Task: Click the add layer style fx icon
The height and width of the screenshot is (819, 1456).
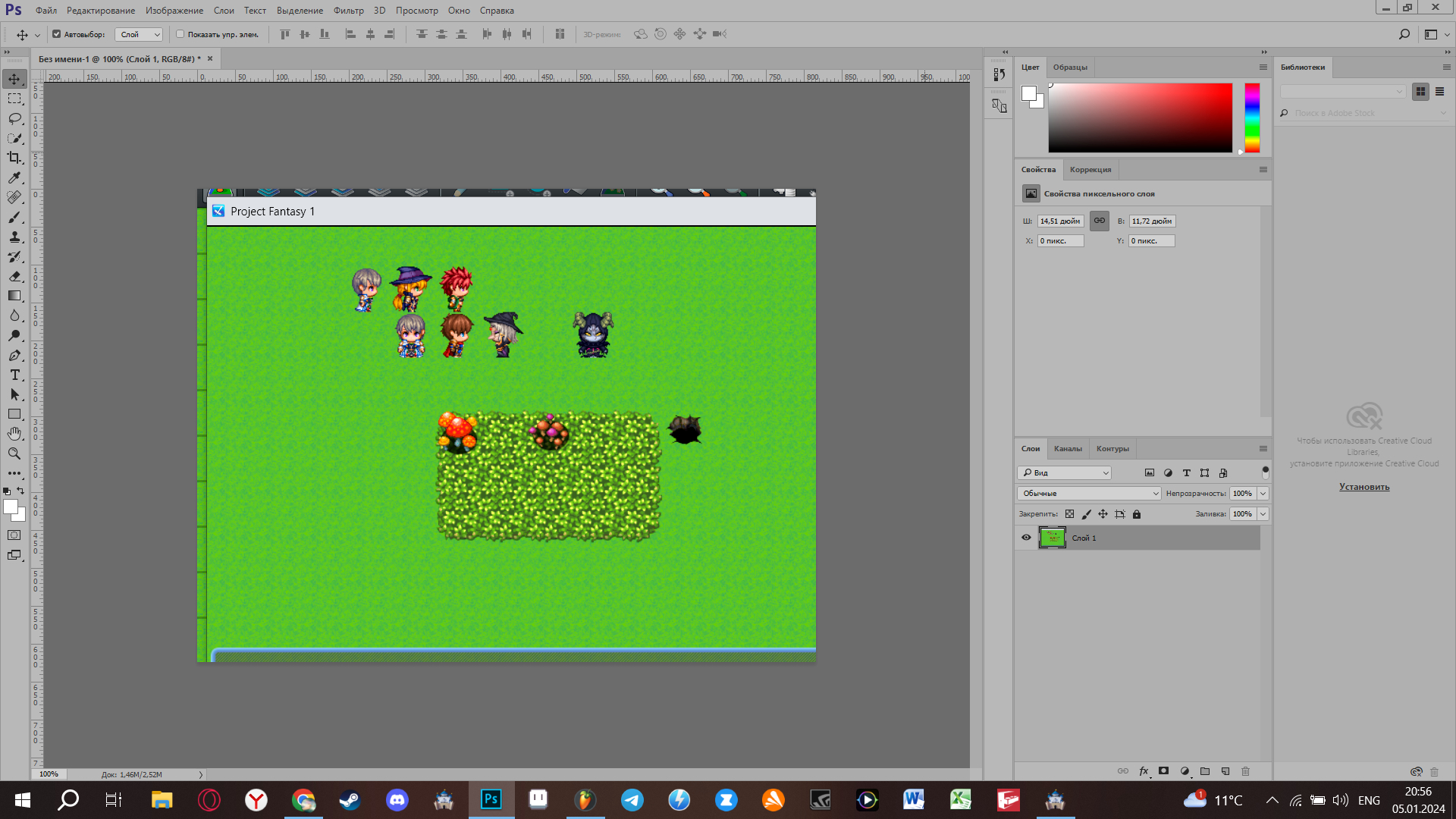Action: (x=1144, y=771)
